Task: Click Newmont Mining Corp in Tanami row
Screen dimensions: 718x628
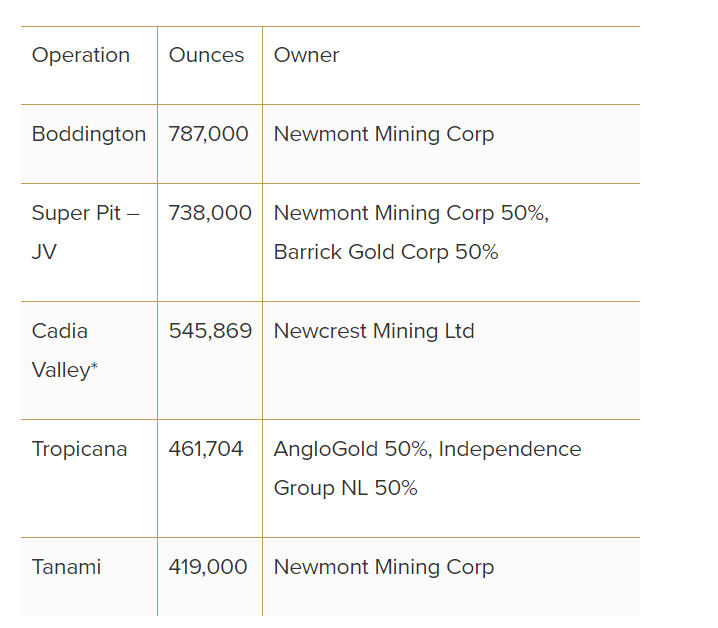Action: [x=384, y=567]
